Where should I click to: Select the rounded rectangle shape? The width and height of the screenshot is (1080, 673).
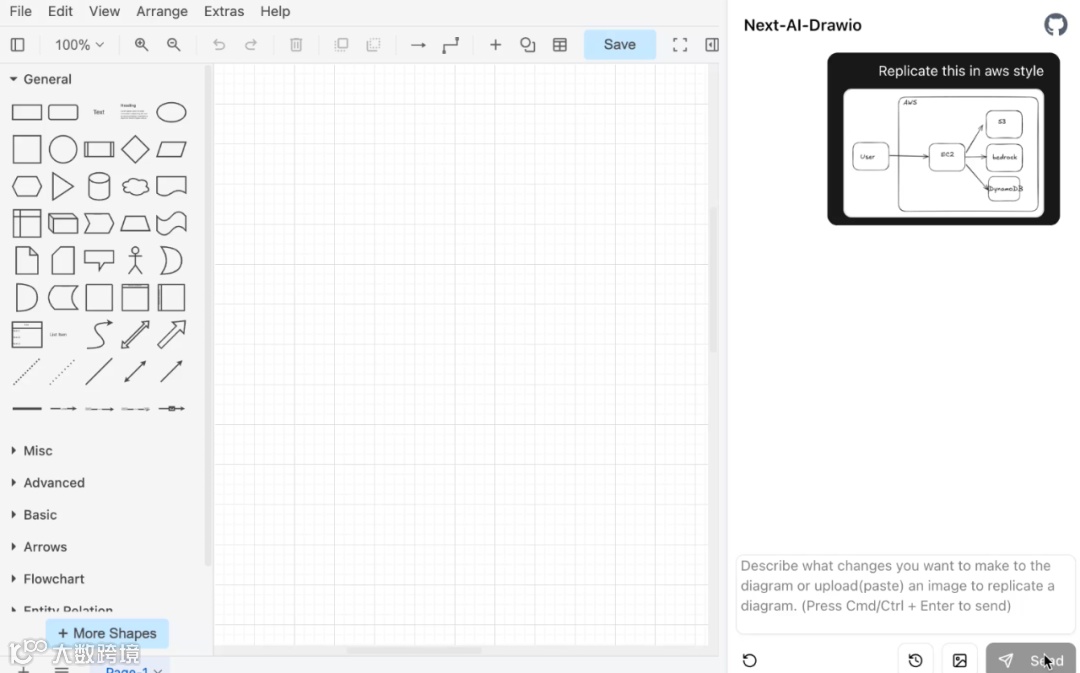pyautogui.click(x=63, y=112)
